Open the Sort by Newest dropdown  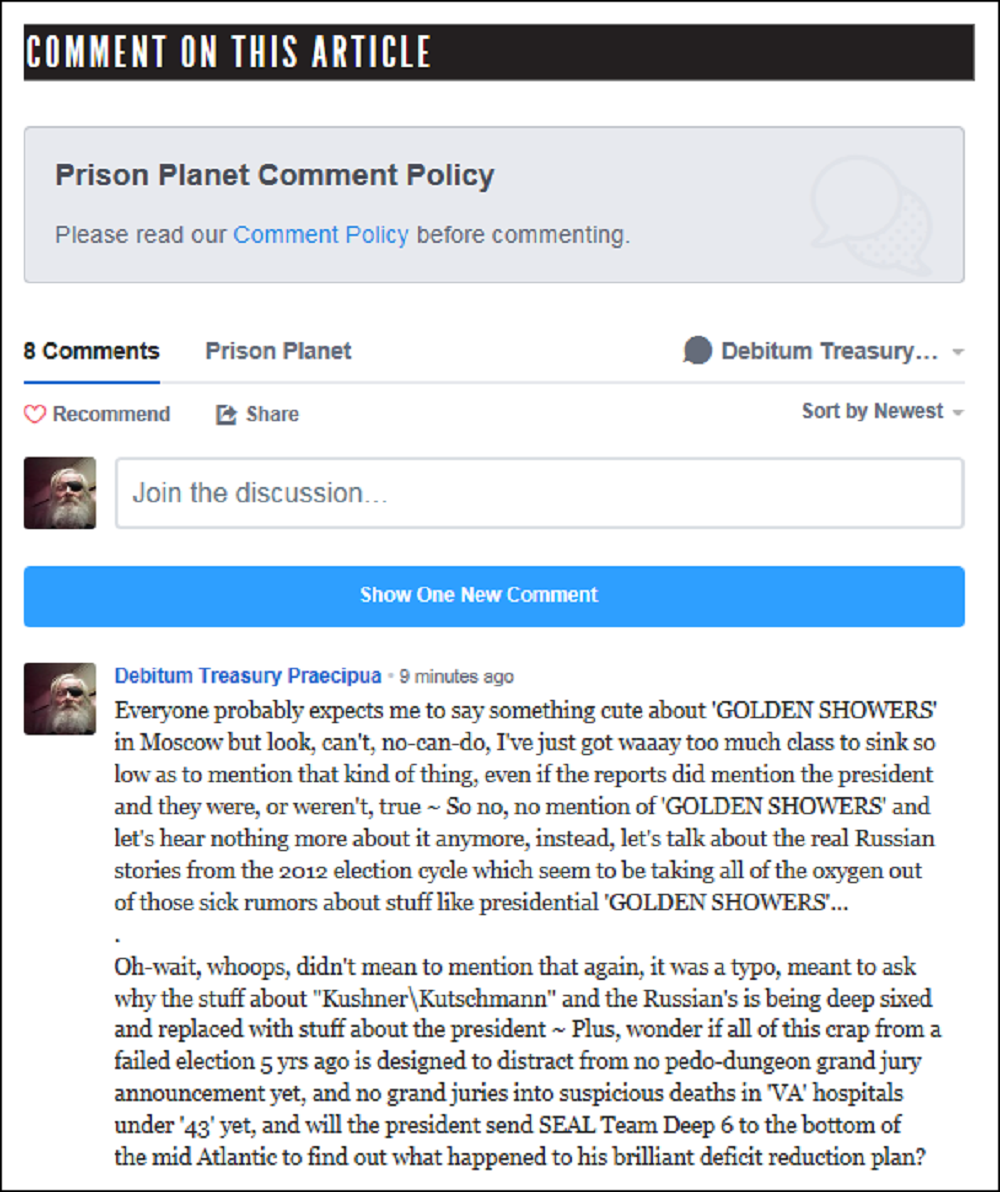[x=872, y=411]
